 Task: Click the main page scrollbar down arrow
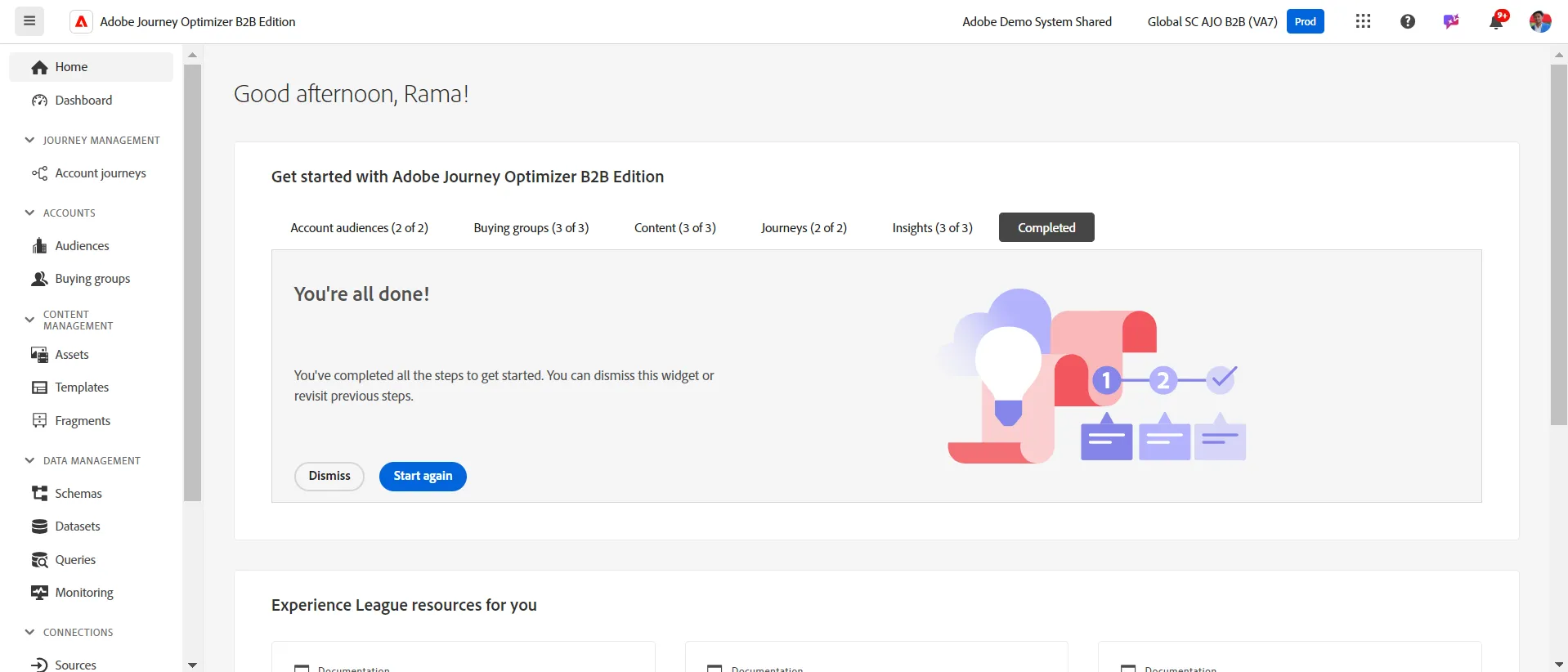point(1559,665)
